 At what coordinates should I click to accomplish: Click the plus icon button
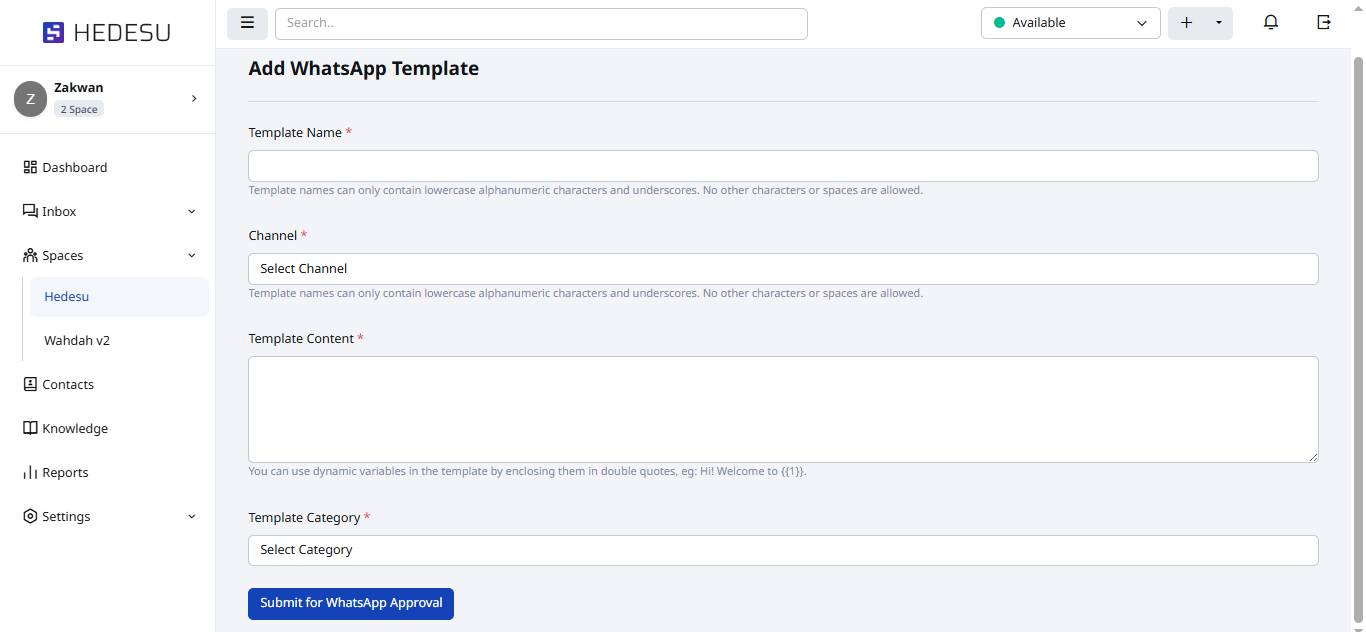click(1187, 23)
